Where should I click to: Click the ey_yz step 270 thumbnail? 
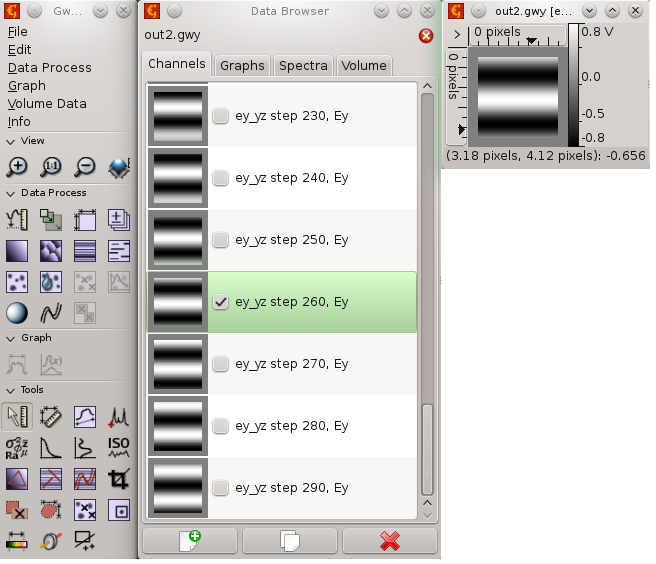[178, 364]
